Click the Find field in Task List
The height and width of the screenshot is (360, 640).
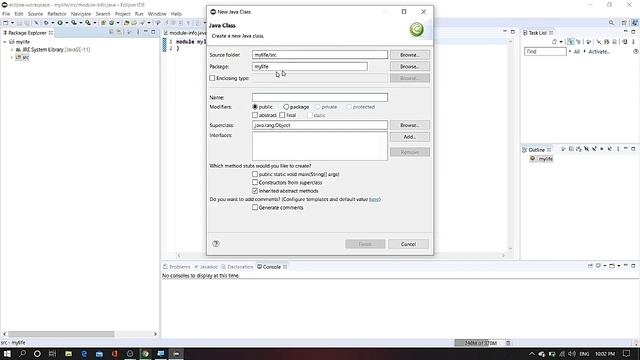[x=545, y=51]
